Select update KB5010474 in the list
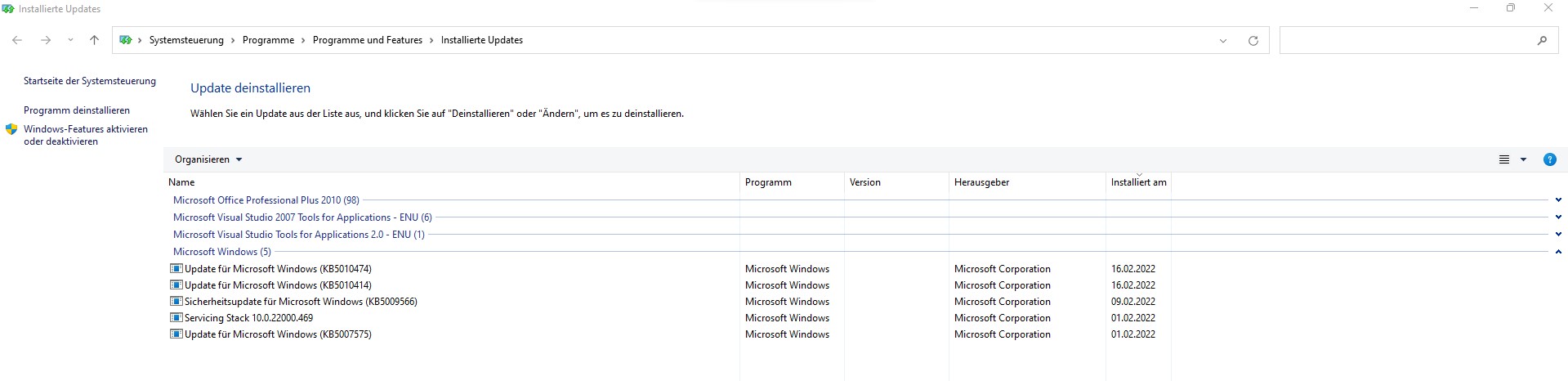The image size is (1568, 381). click(278, 269)
